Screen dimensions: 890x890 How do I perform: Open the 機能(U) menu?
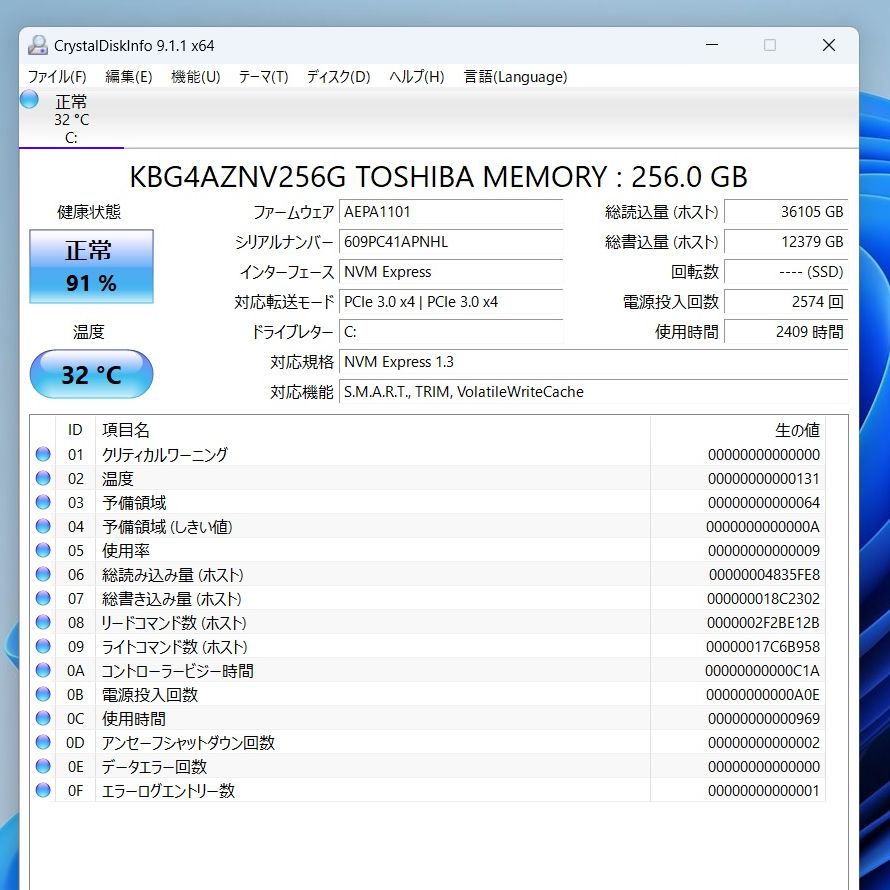click(x=196, y=77)
